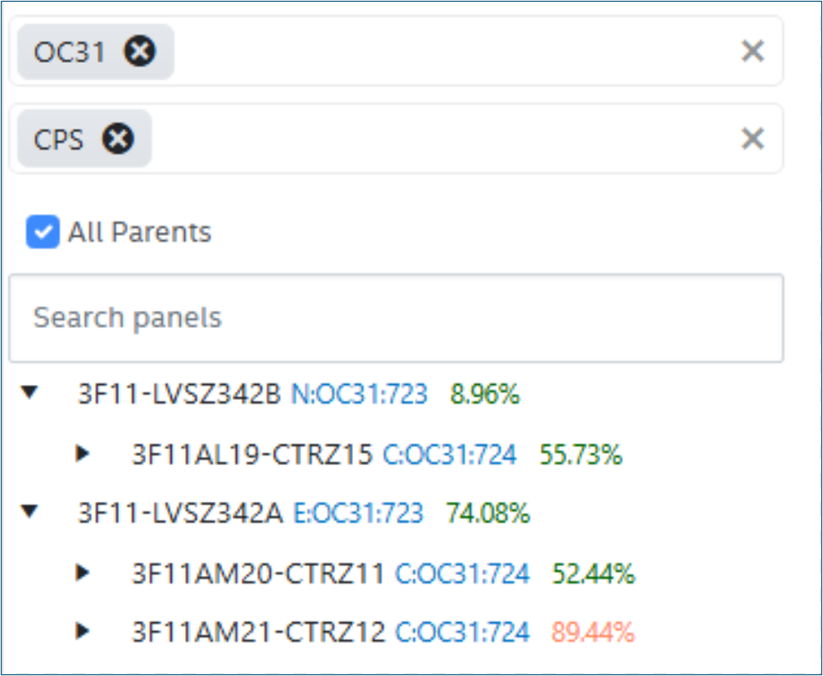The height and width of the screenshot is (676, 823).
Task: Click the Search panels input field
Action: pos(396,318)
